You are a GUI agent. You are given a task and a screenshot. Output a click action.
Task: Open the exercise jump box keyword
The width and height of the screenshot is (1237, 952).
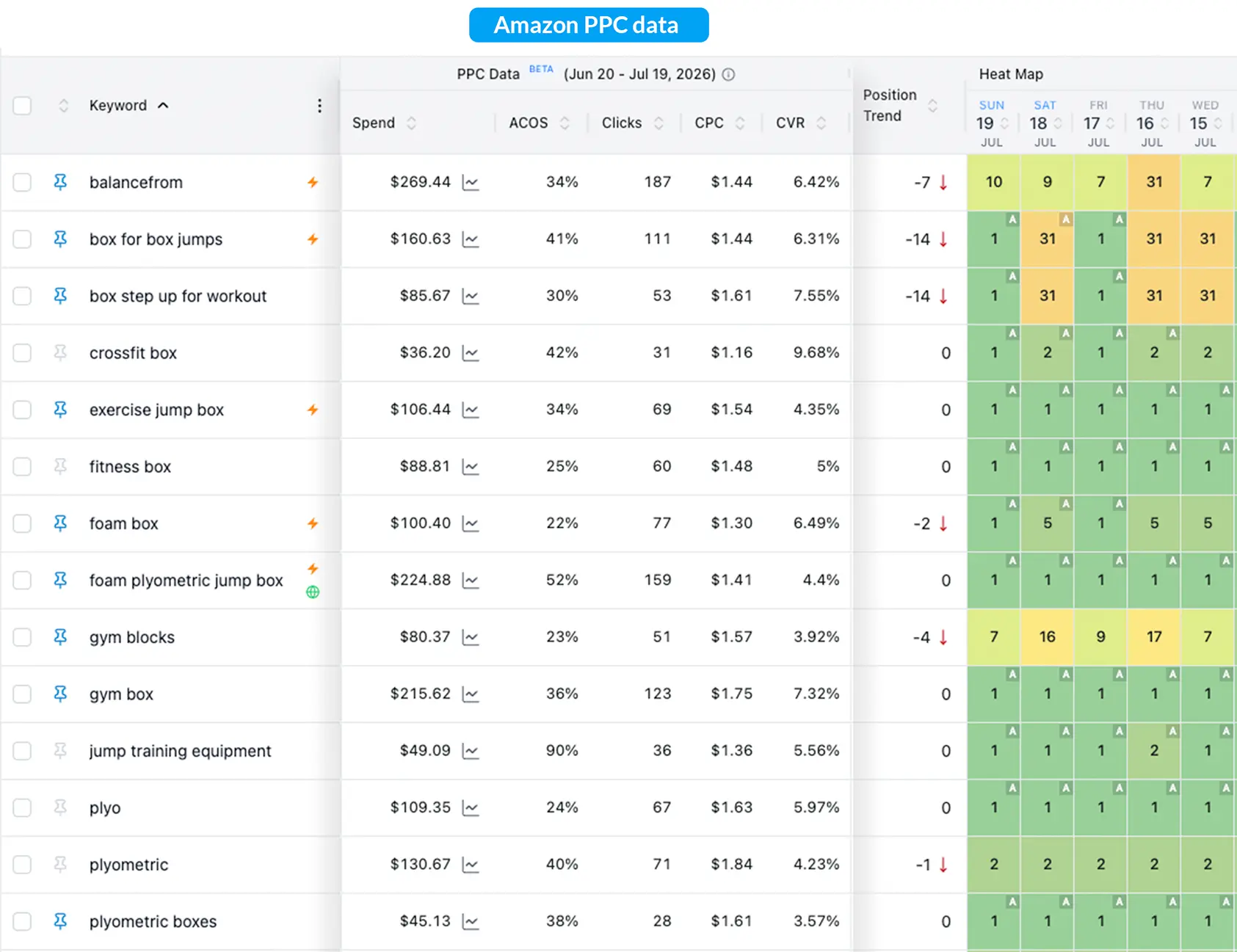click(156, 410)
